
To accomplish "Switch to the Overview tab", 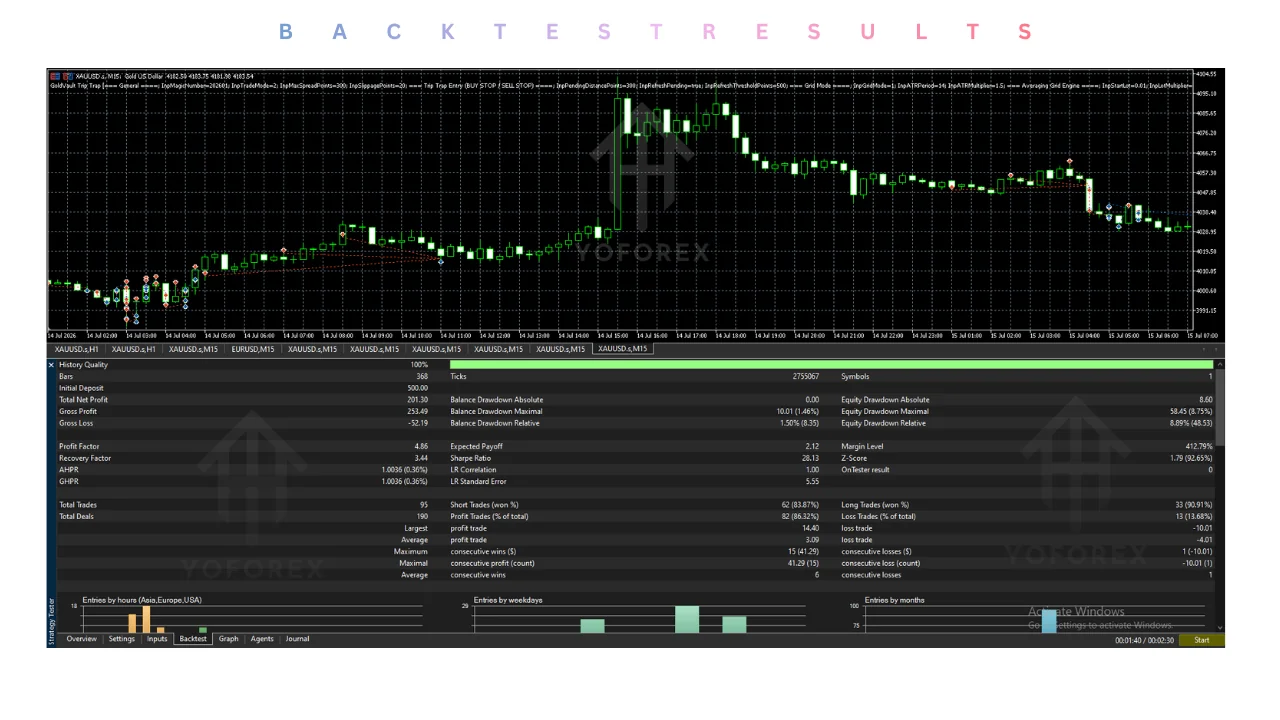I will pyautogui.click(x=82, y=639).
